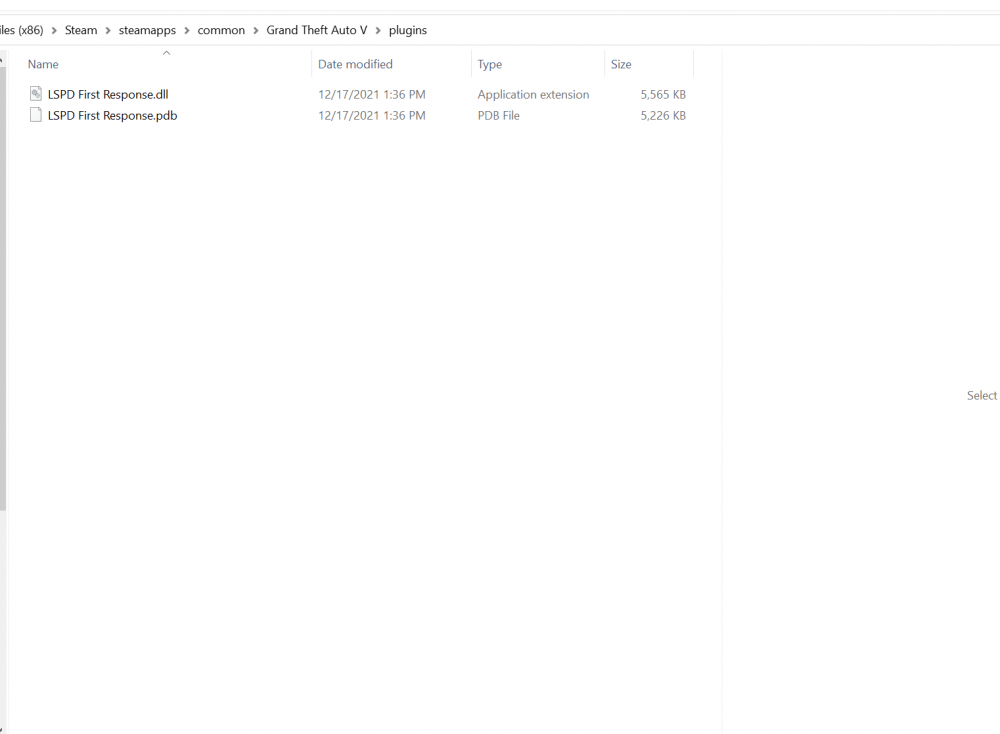Expand the chevron after Grand Theft Auto V
Screen dimensions: 1000x734
tap(378, 30)
